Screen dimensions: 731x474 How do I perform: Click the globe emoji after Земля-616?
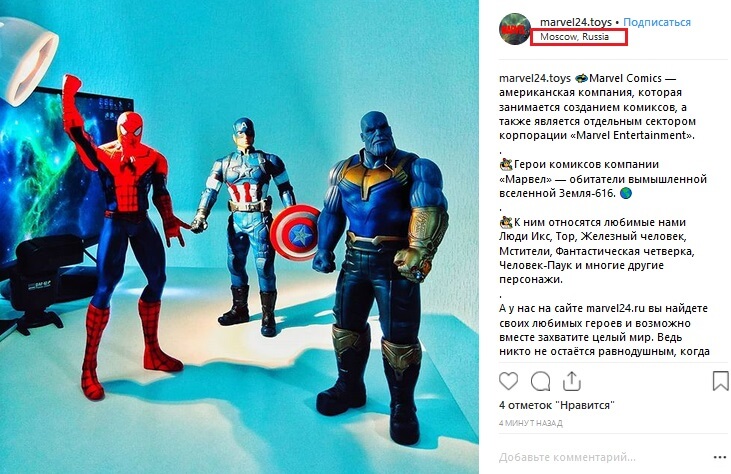(626, 193)
